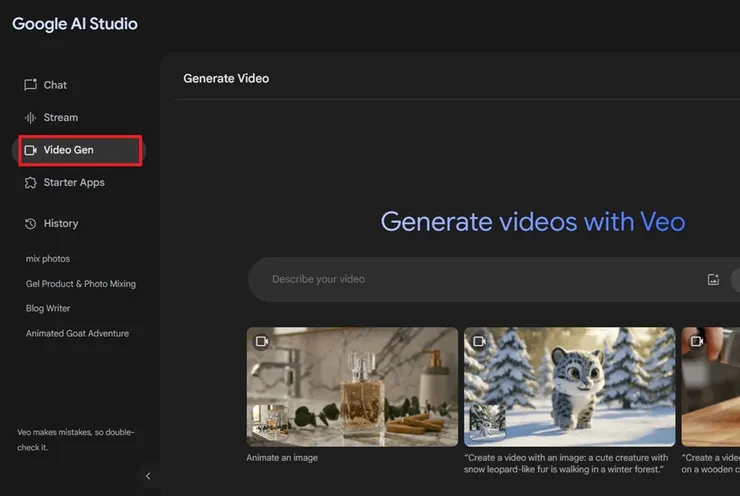The height and width of the screenshot is (496, 740).
Task: Open "Gel Product & Photo Mixing" history entry
Action: (x=81, y=284)
